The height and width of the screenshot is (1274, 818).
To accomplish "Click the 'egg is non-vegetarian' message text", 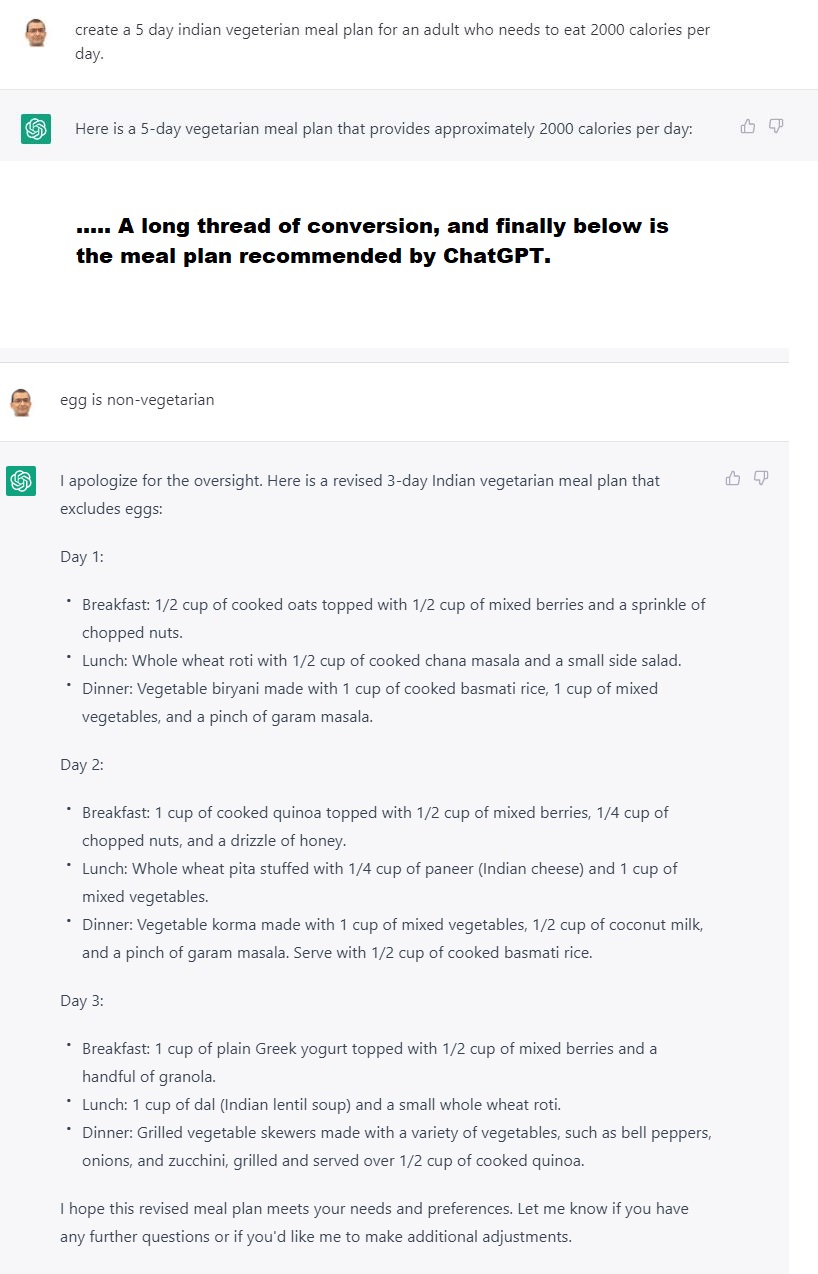I will point(137,400).
